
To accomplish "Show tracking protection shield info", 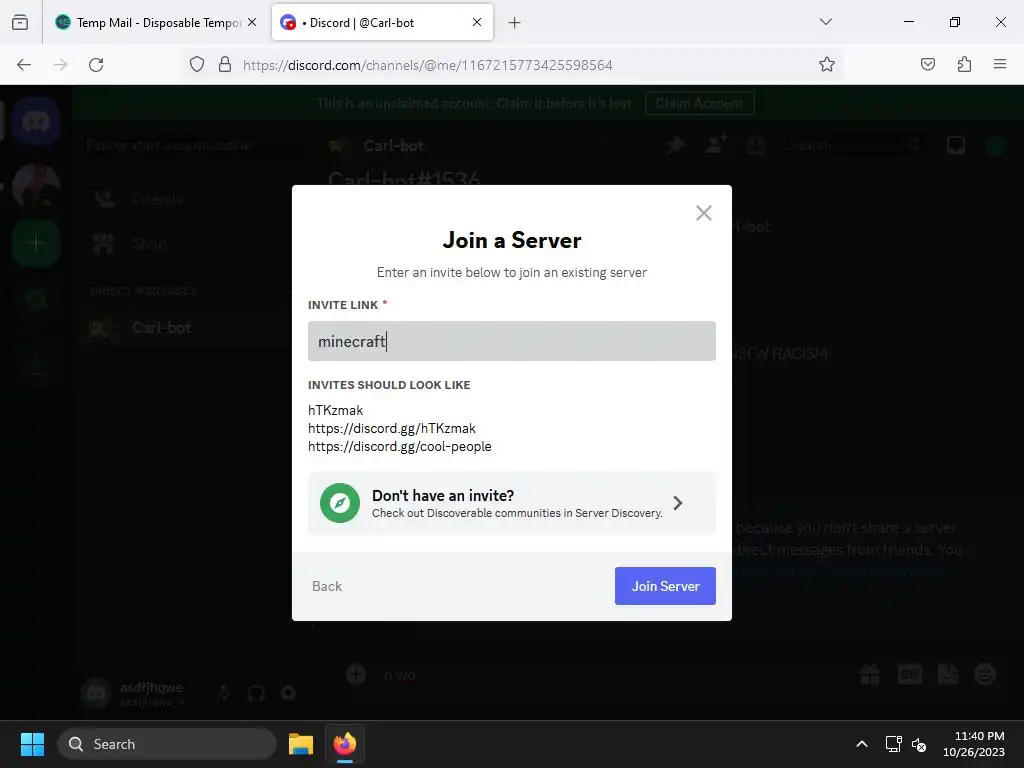I will coord(197,65).
